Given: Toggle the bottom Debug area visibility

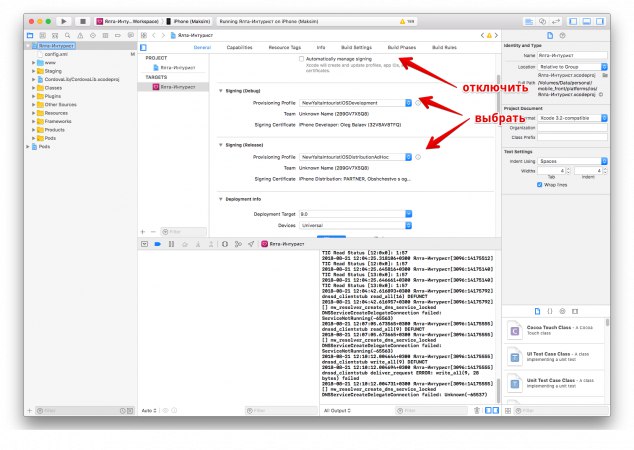Looking at the screenshot, I should click(586, 21).
